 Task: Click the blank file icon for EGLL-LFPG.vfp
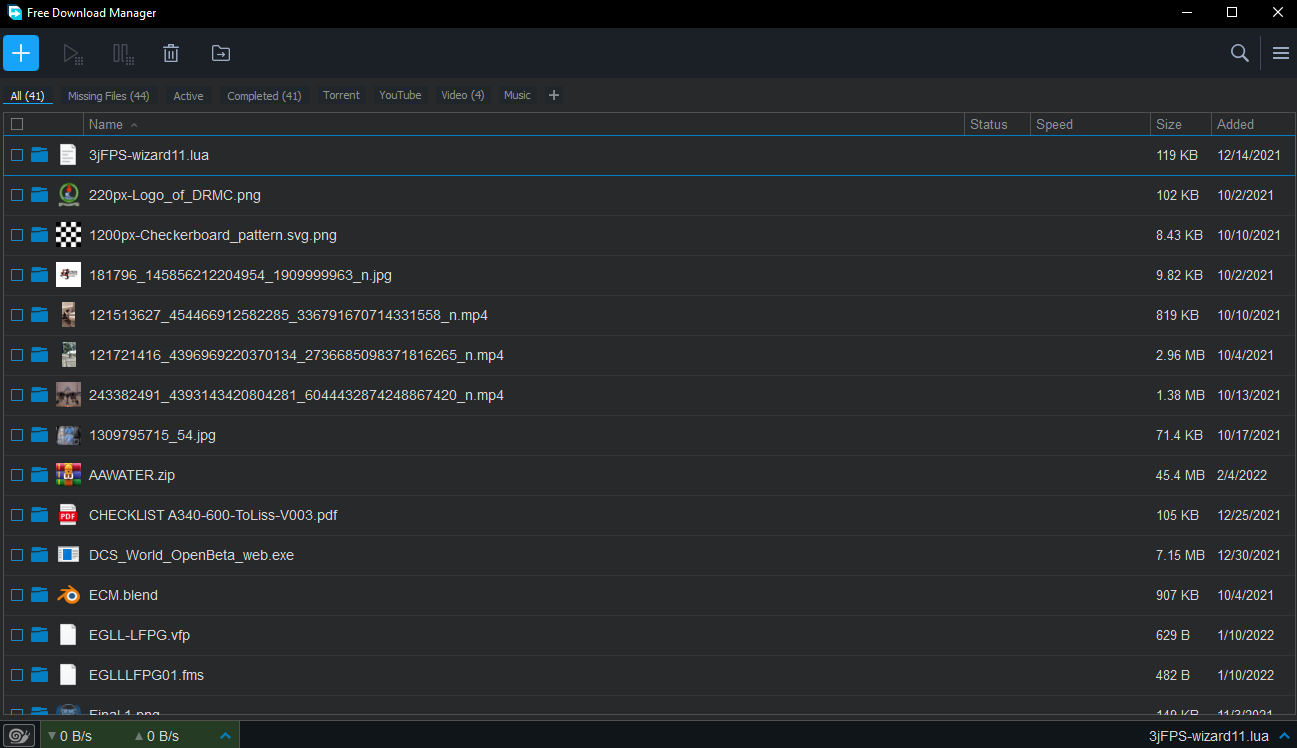coord(68,635)
